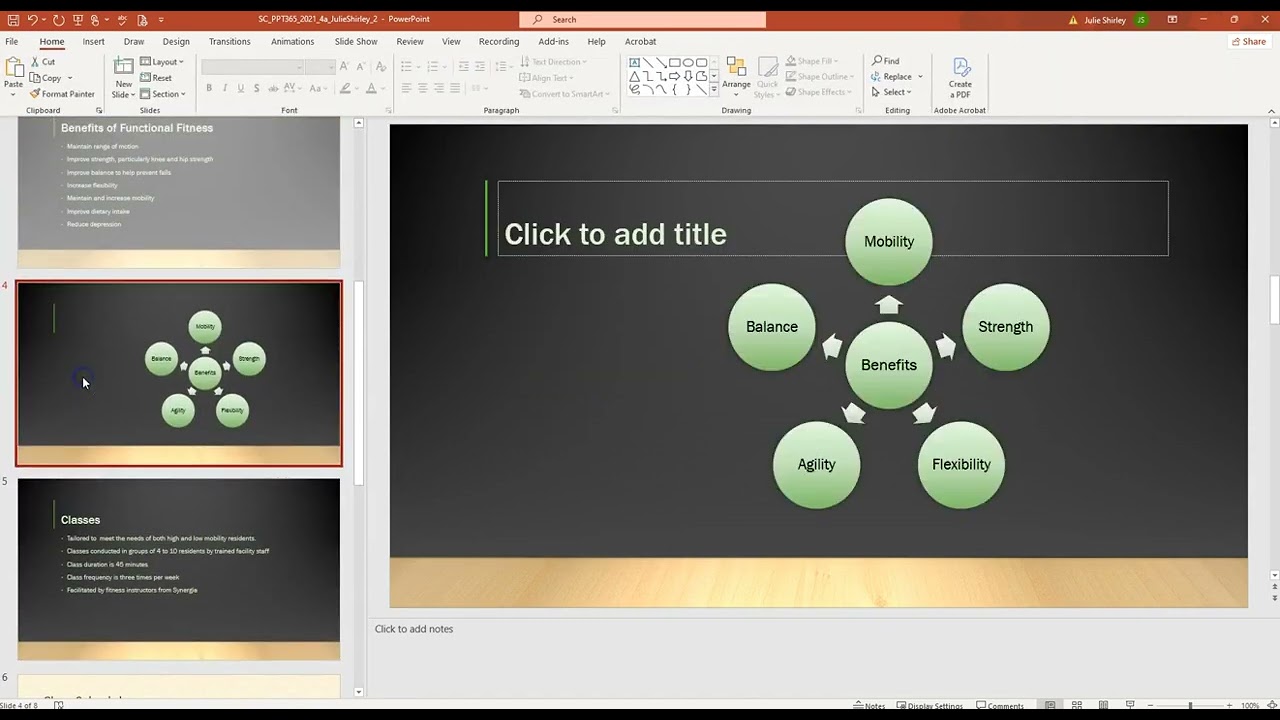The height and width of the screenshot is (720, 1280).
Task: Switch to Reading View in the status bar
Action: [x=1103, y=706]
